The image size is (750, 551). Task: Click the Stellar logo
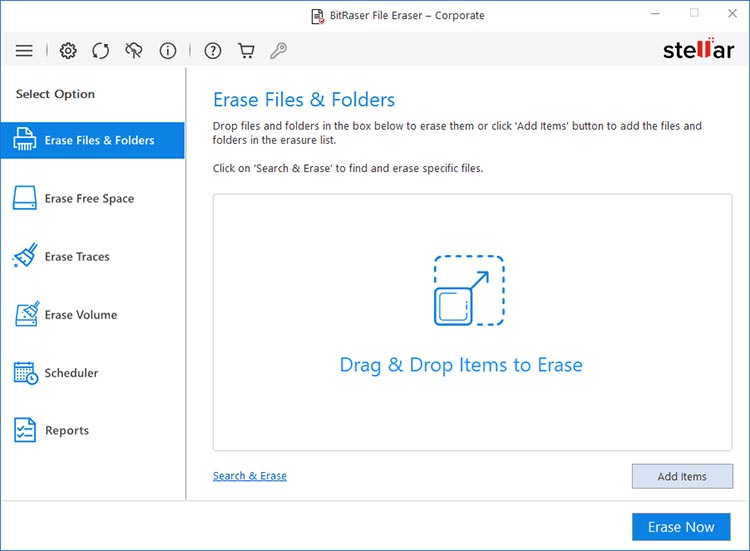point(698,49)
